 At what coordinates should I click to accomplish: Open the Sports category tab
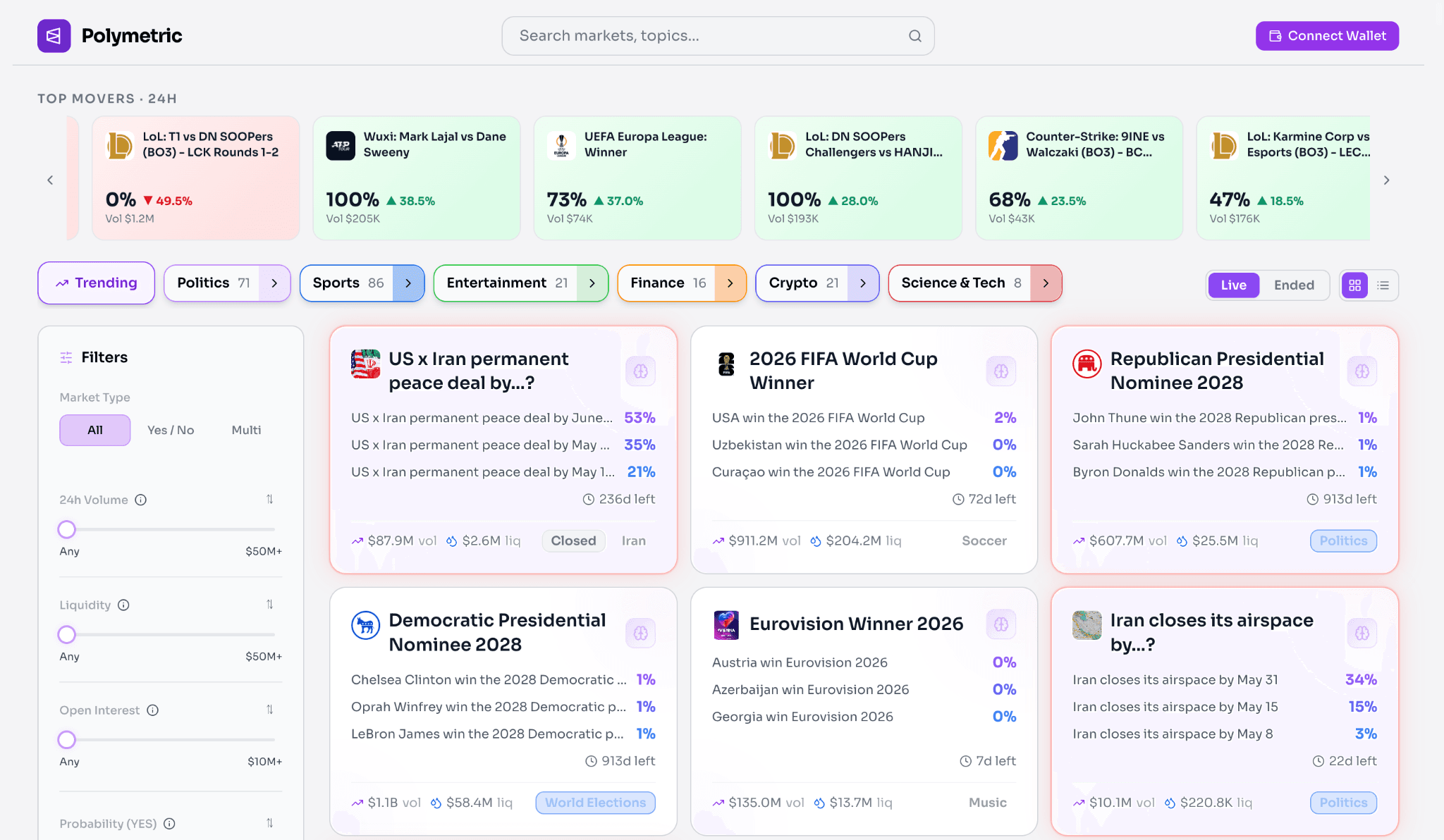click(x=347, y=283)
